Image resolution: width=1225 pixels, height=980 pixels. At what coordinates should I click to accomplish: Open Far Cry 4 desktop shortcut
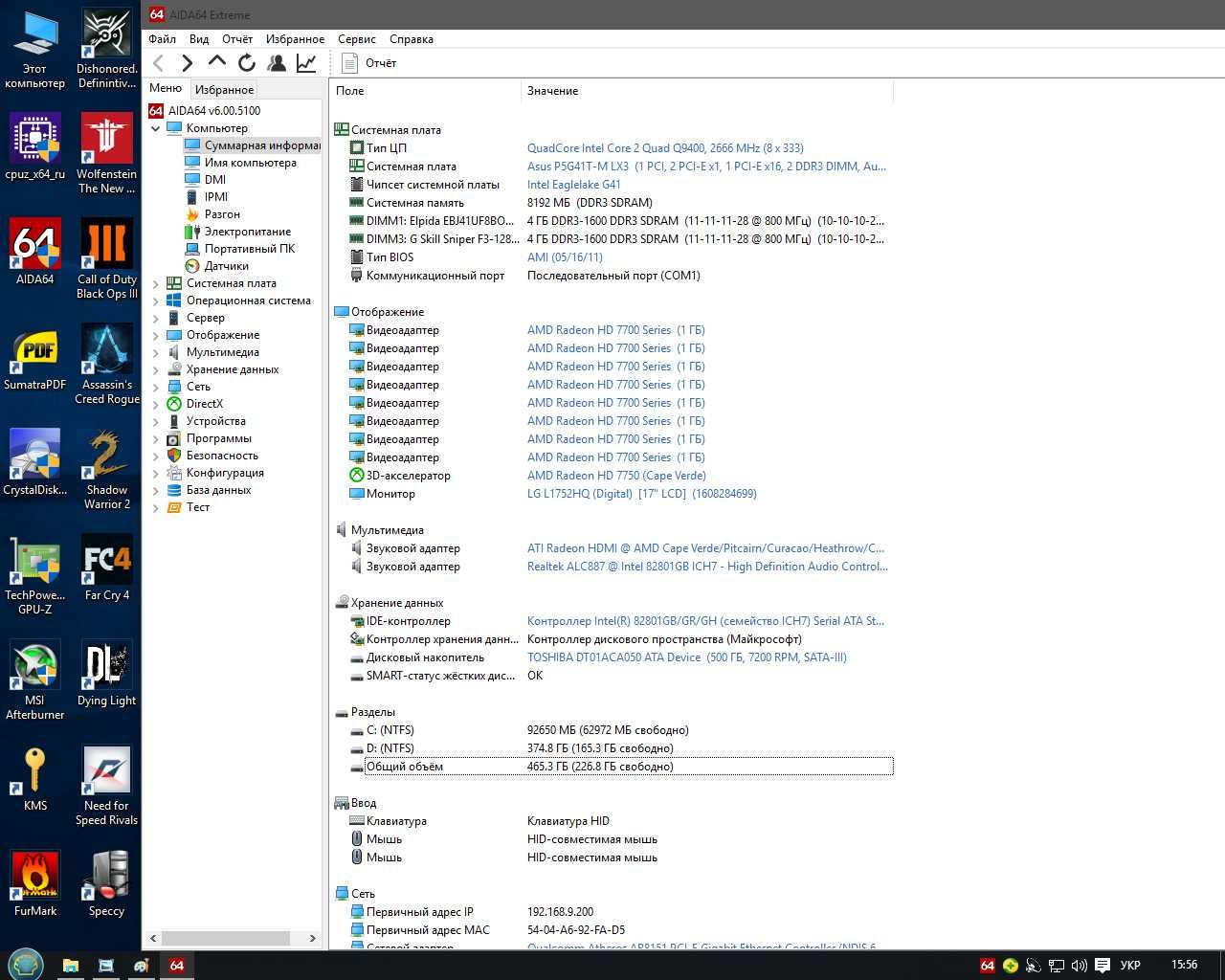[x=106, y=568]
